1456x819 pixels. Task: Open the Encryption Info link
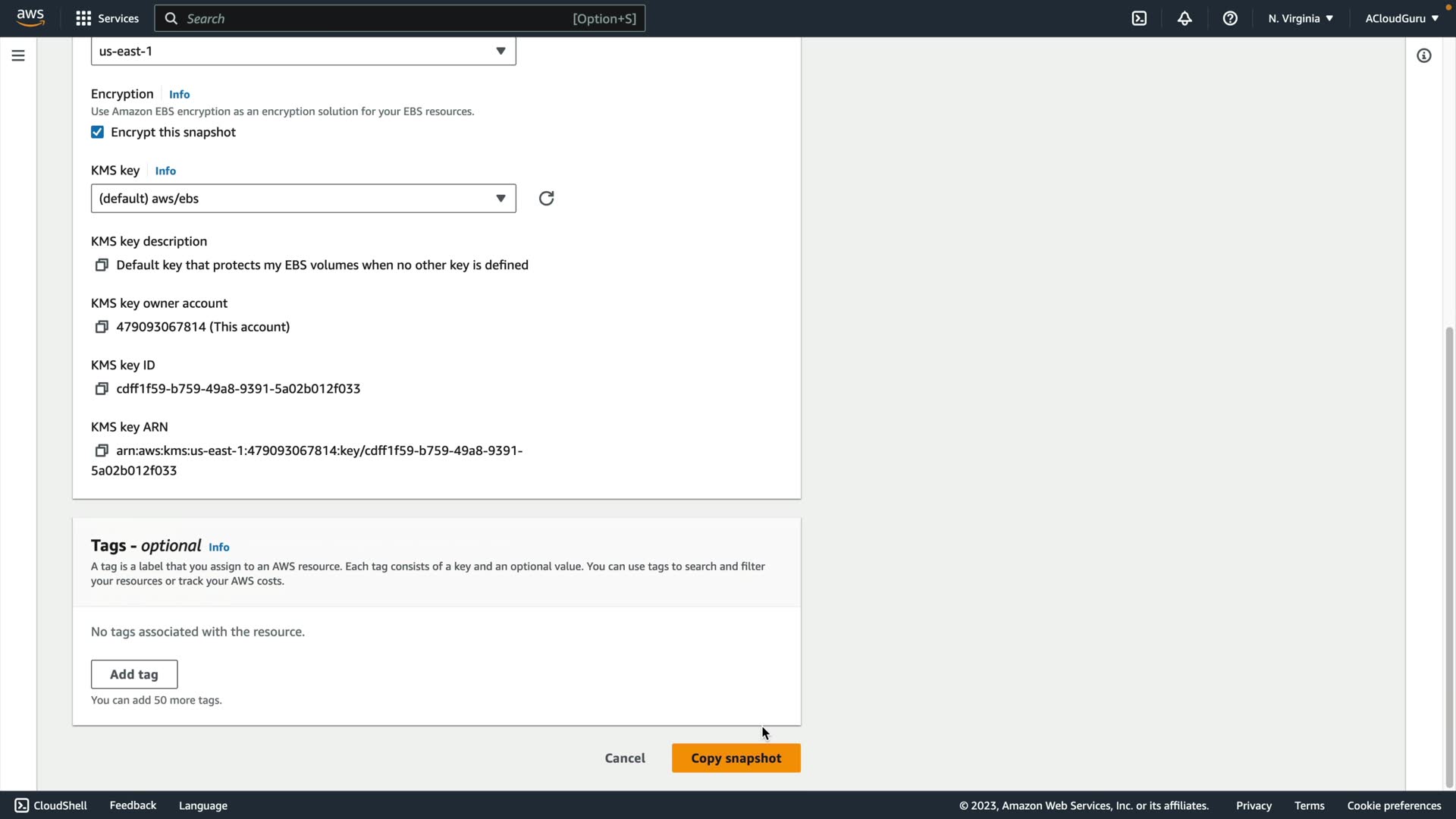click(x=179, y=95)
